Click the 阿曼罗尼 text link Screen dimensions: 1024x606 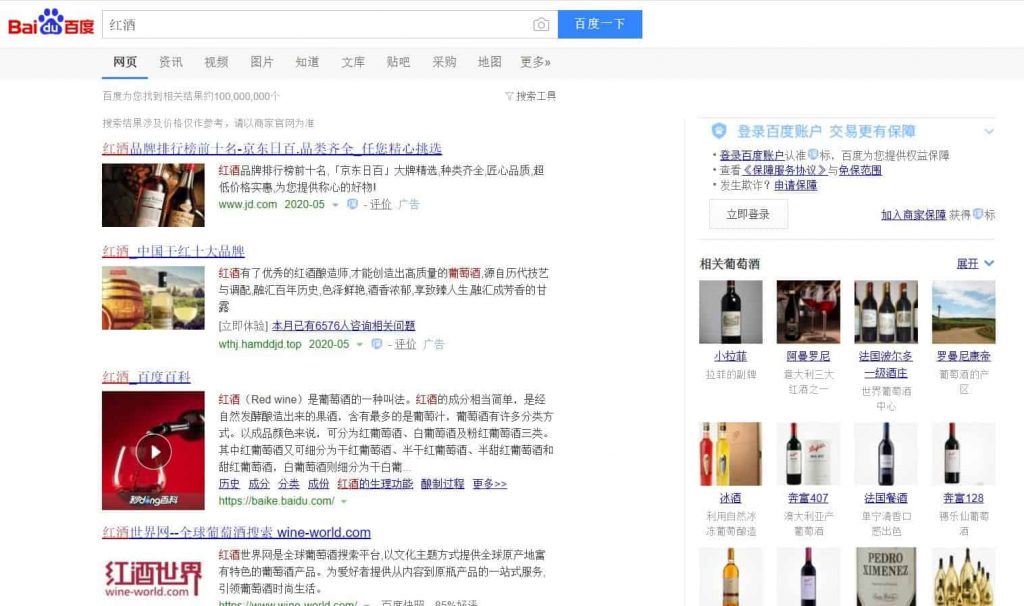[808, 357]
